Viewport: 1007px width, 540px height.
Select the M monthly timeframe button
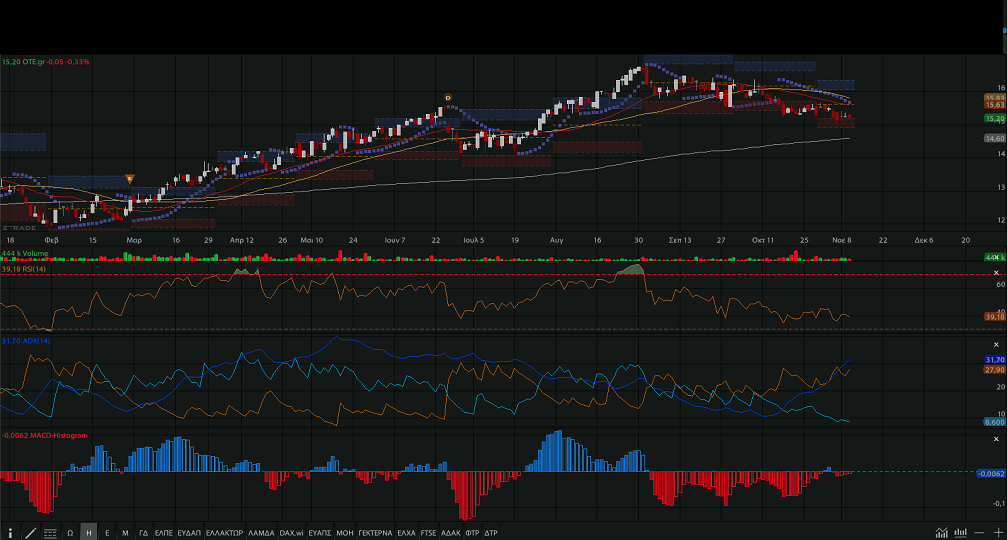pyautogui.click(x=125, y=533)
